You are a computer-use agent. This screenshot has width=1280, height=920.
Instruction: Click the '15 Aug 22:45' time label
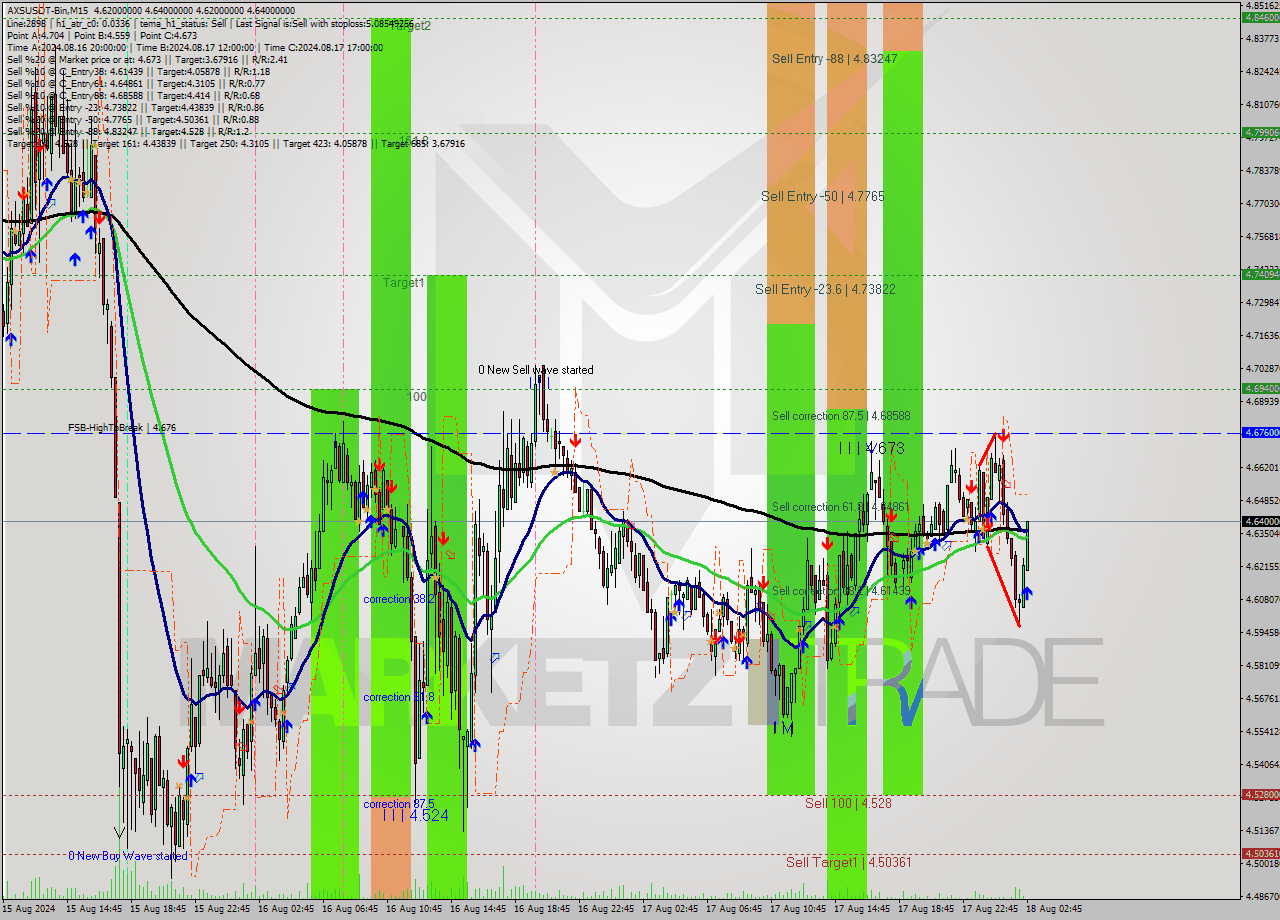(221, 909)
